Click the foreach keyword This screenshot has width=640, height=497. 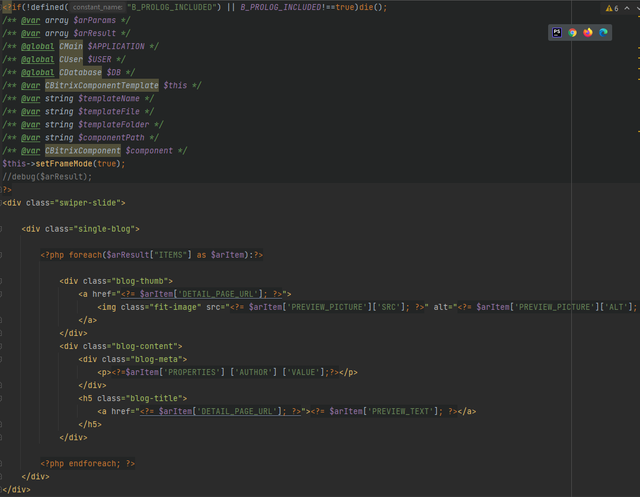coord(85,255)
